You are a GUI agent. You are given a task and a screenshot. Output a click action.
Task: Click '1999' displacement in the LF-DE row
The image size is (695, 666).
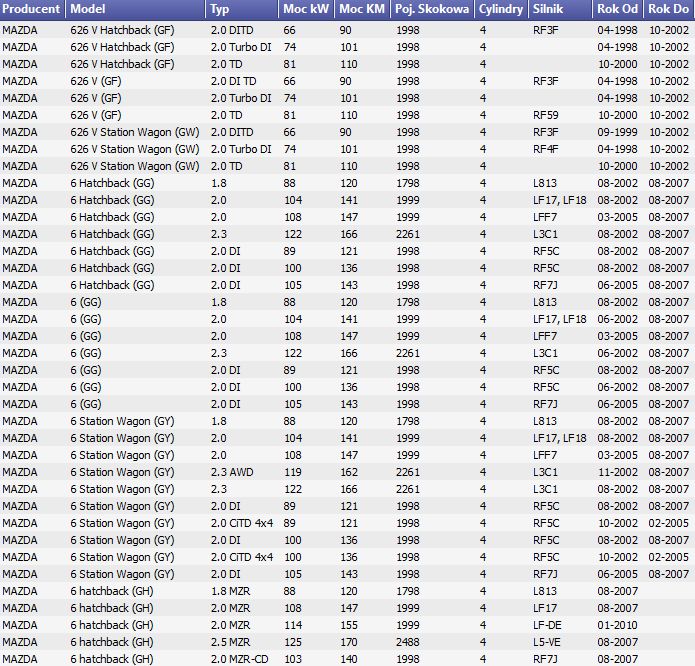point(408,625)
